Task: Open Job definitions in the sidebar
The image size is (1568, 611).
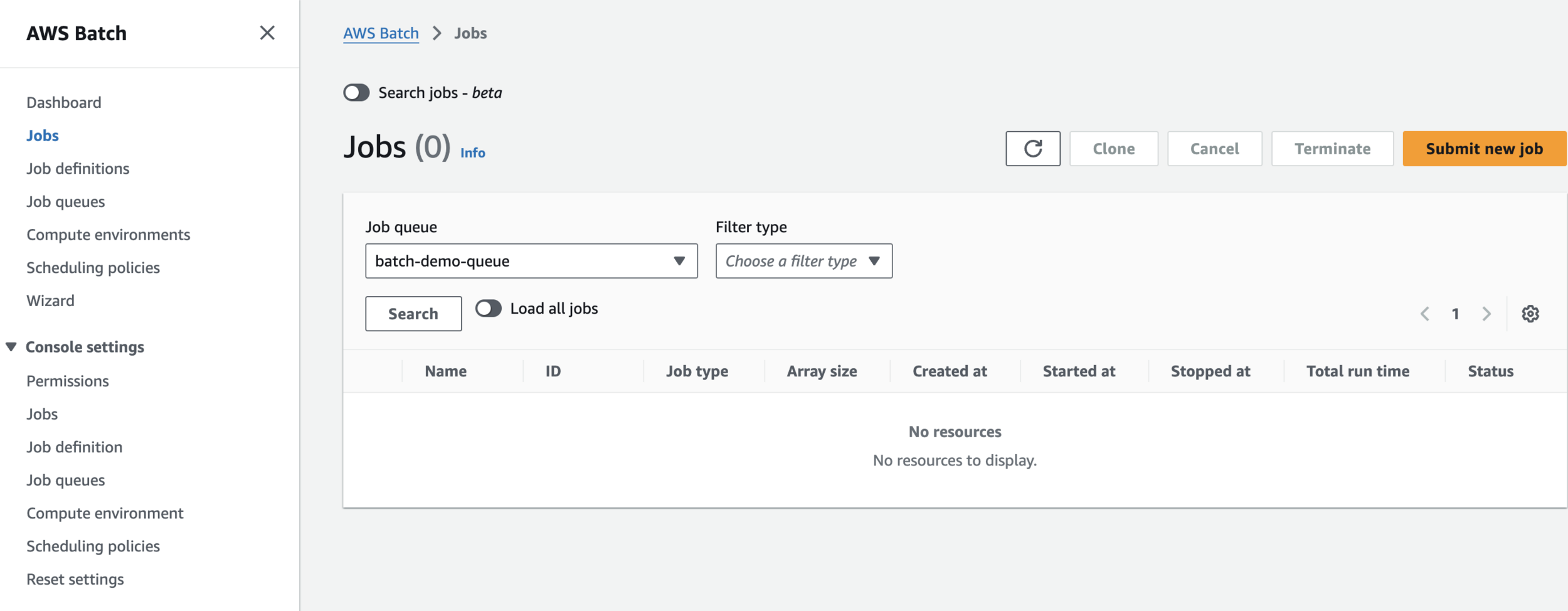Action: coord(78,169)
